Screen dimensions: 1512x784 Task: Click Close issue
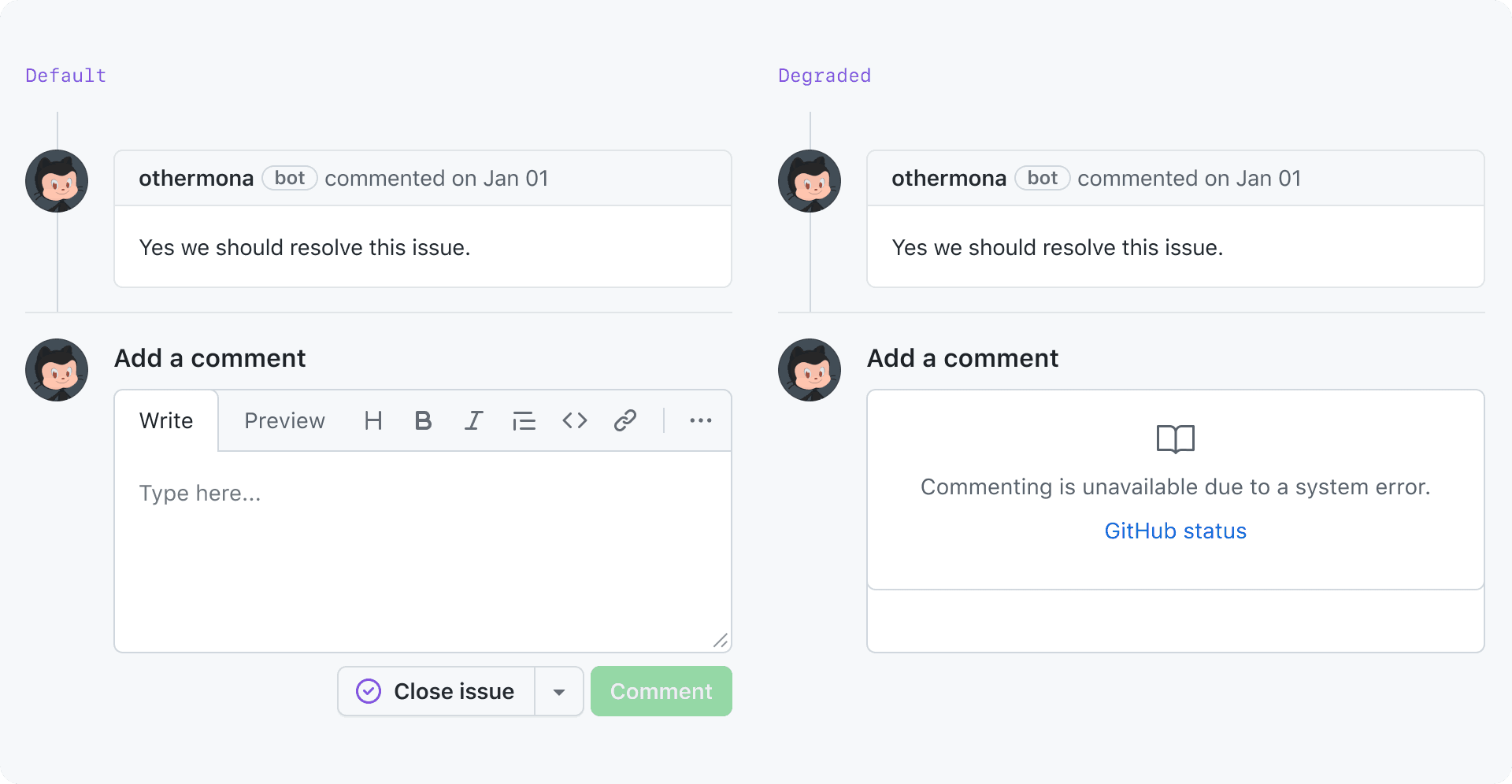453,691
